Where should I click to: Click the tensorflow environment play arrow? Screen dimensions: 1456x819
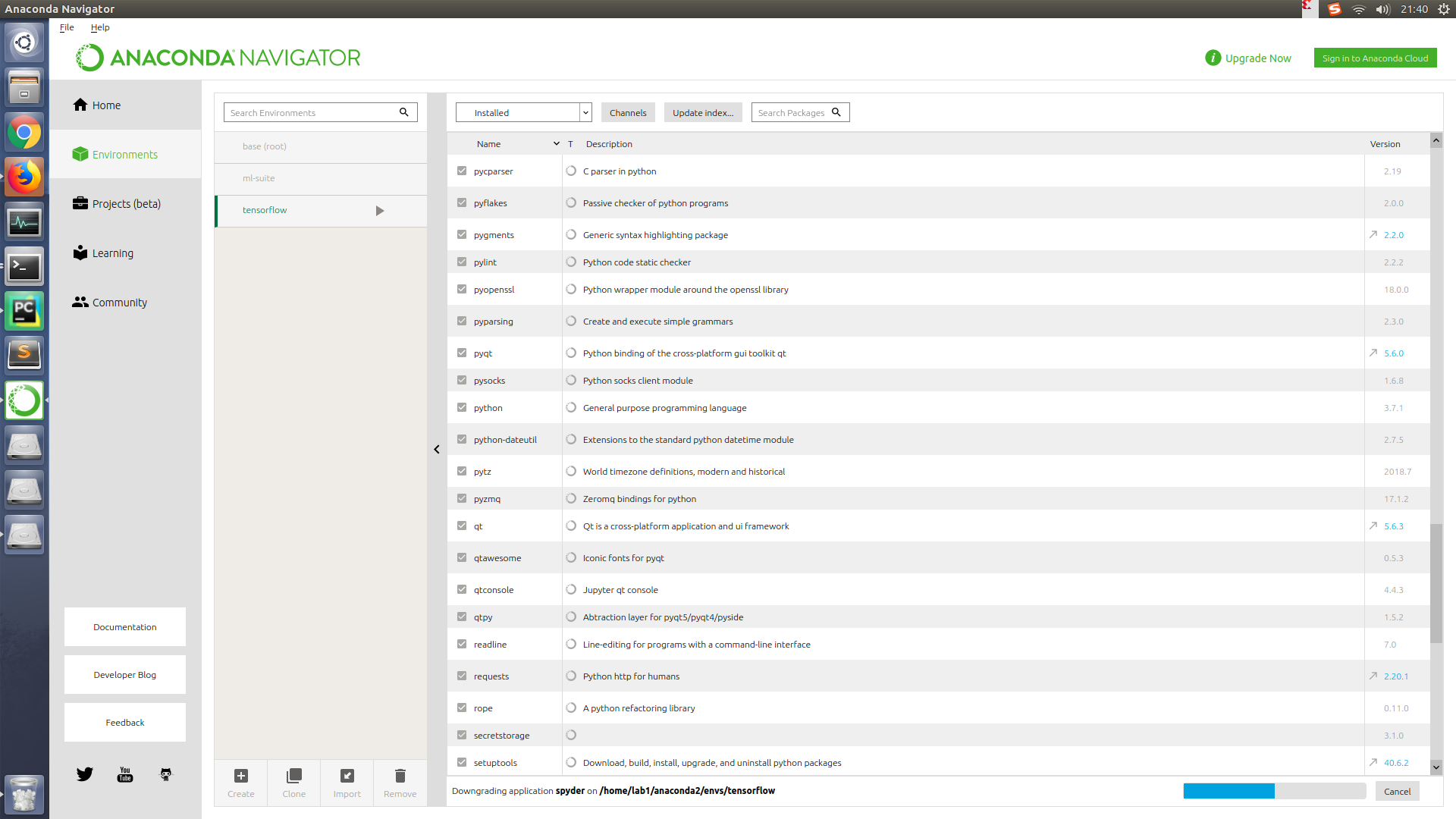click(380, 211)
